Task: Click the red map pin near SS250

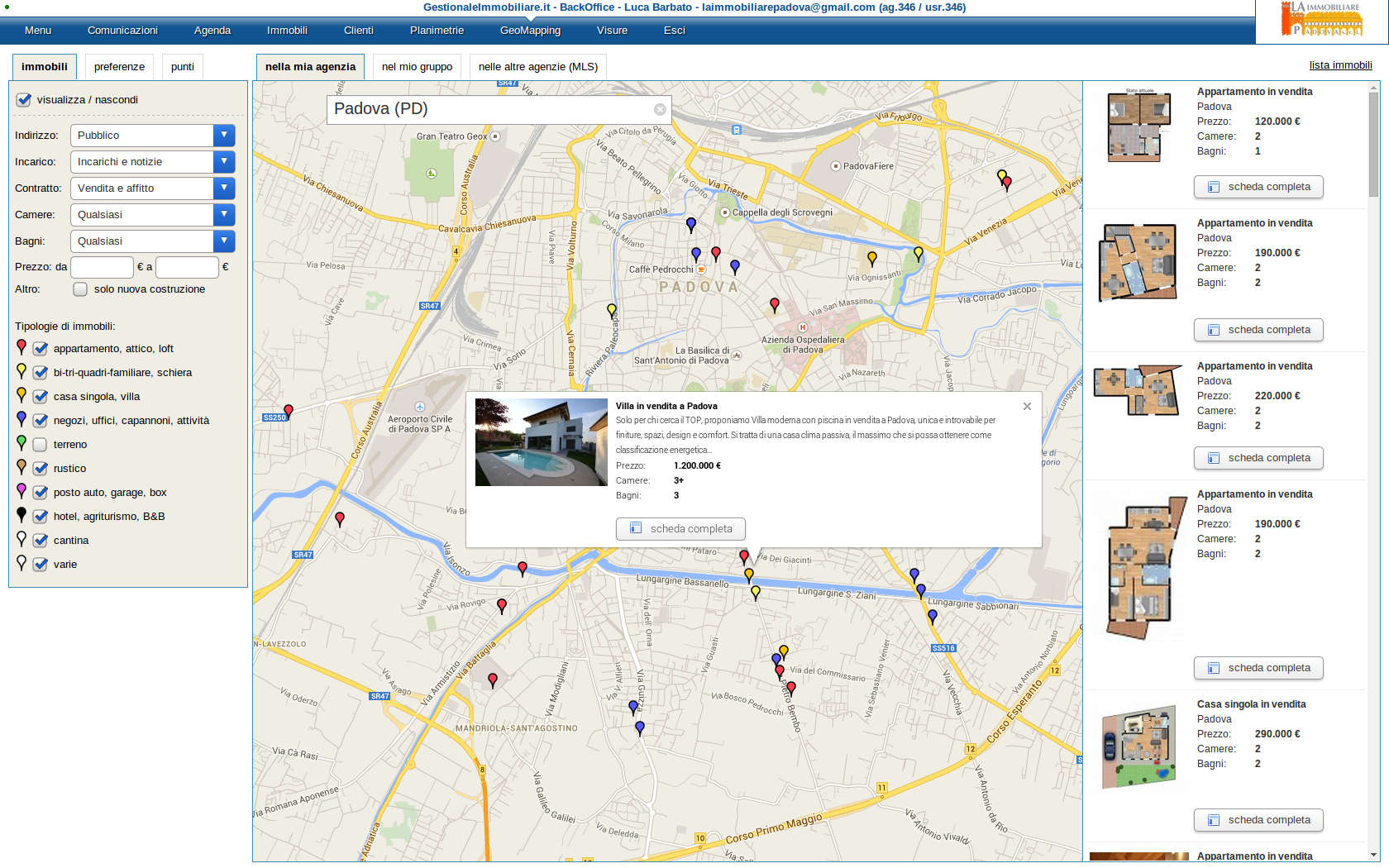Action: click(x=289, y=411)
